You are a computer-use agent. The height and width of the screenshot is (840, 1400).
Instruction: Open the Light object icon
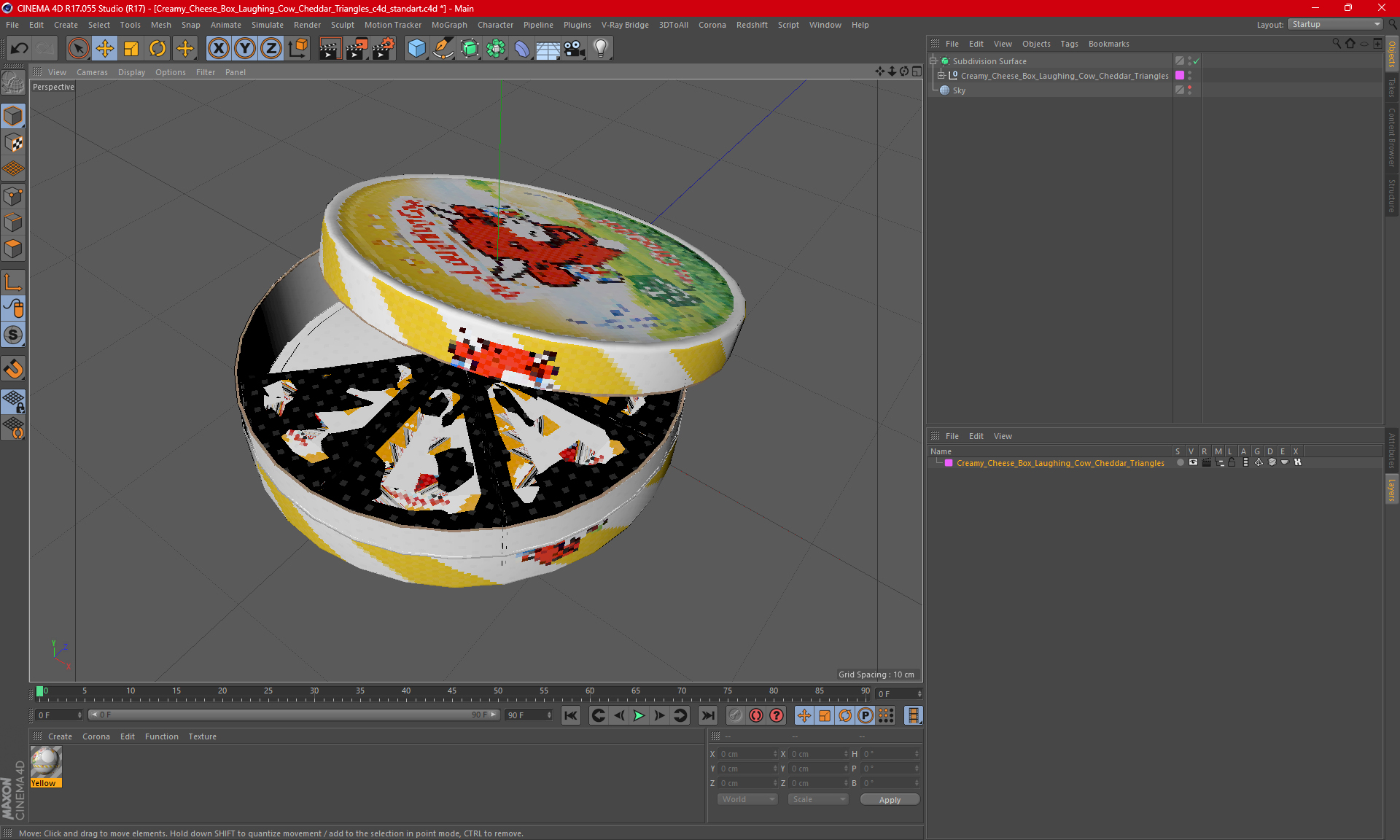point(600,49)
